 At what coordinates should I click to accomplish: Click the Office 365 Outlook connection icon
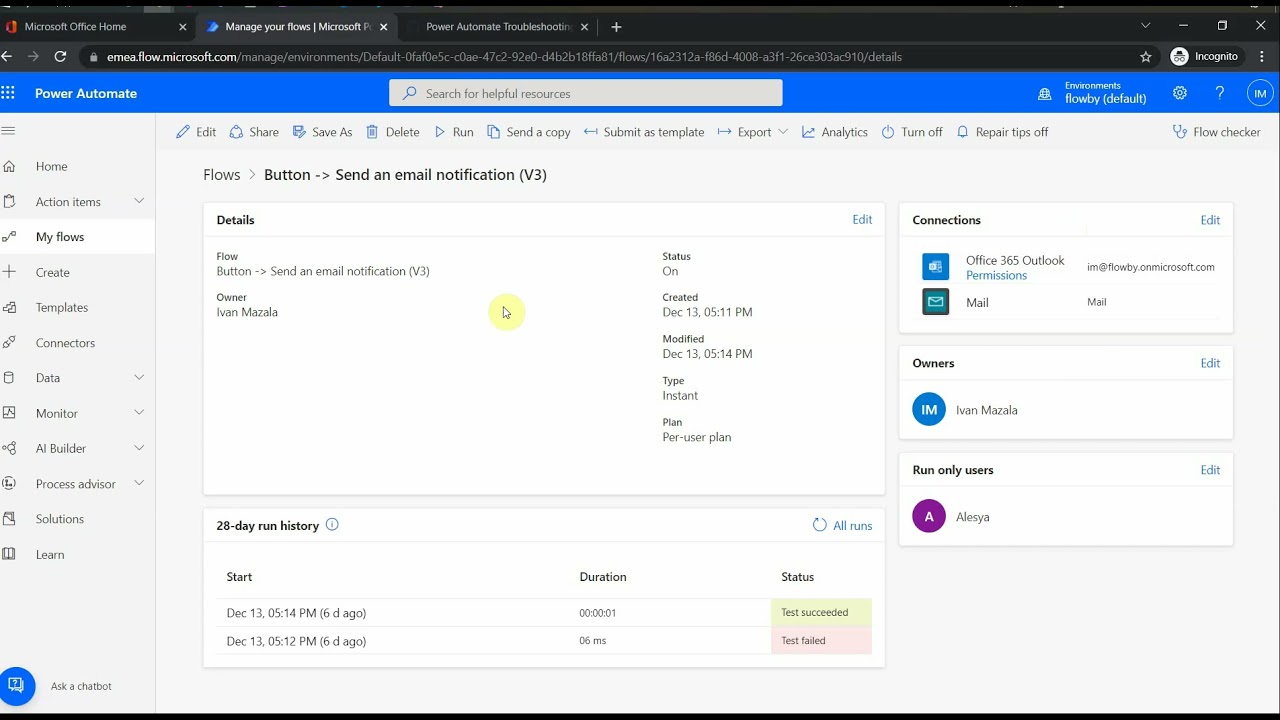tap(935, 267)
